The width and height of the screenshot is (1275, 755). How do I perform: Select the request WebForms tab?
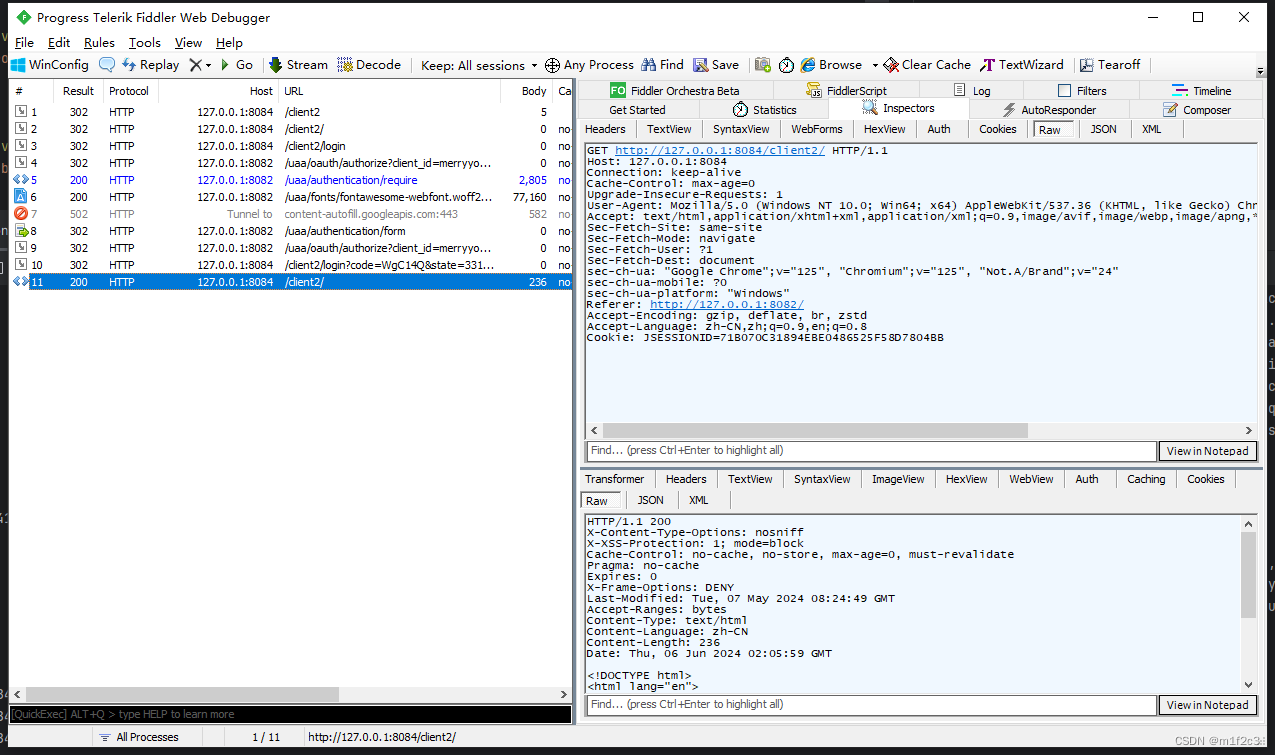(x=817, y=129)
